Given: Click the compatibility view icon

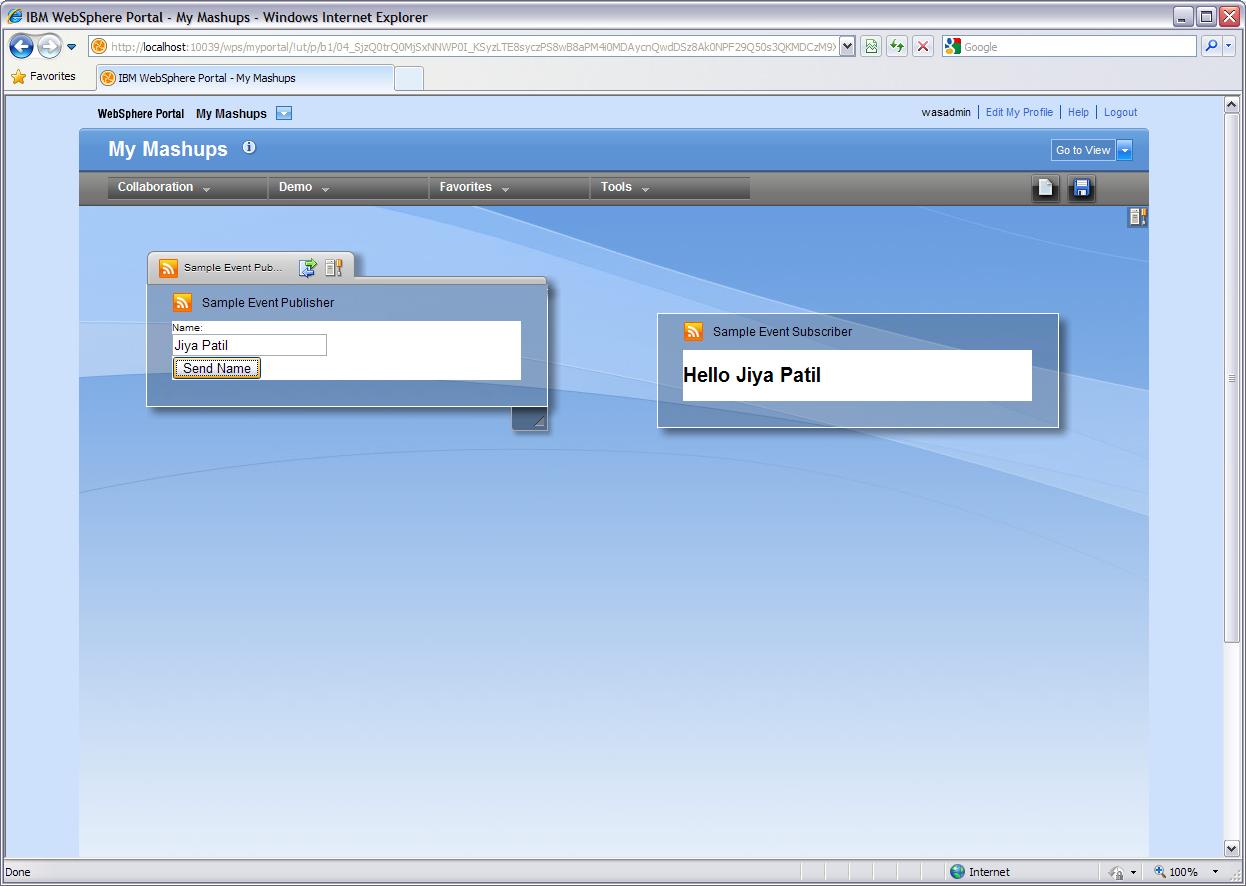Looking at the screenshot, I should [871, 46].
